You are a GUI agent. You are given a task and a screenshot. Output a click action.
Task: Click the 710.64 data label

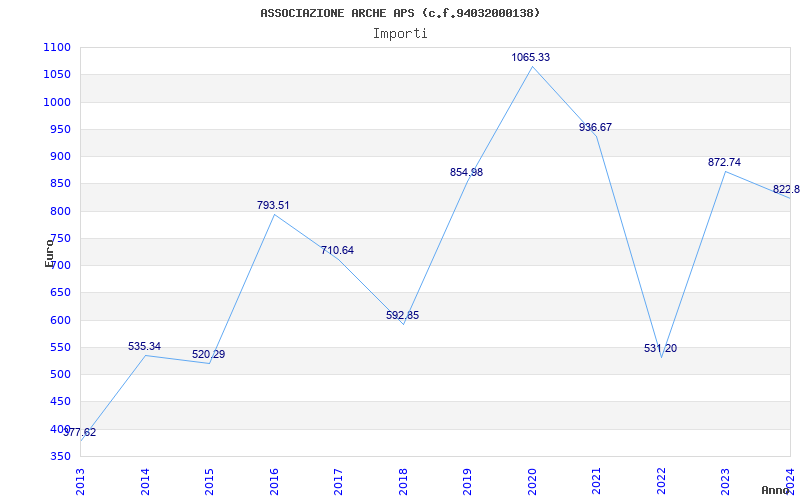pyautogui.click(x=337, y=251)
